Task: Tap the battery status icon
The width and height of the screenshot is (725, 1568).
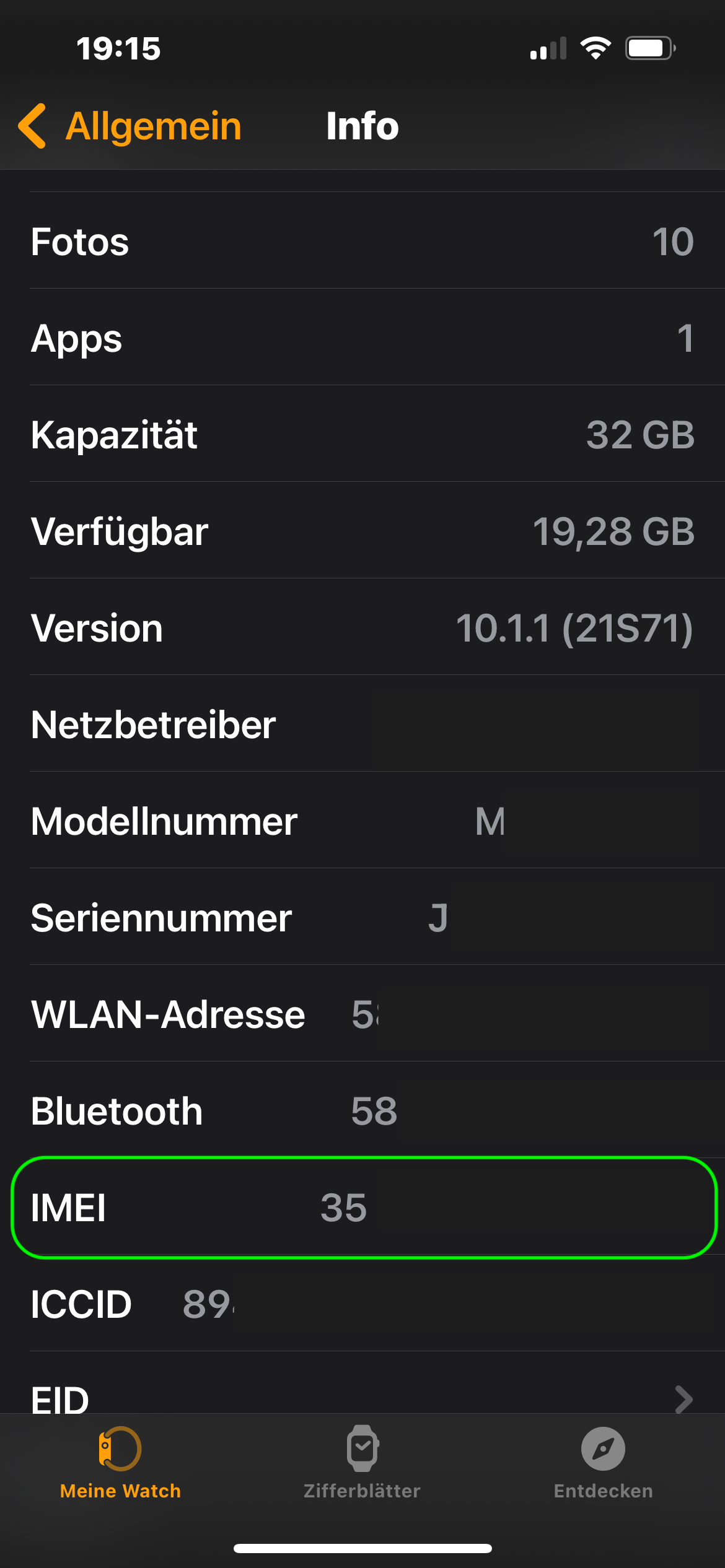Action: 649,48
